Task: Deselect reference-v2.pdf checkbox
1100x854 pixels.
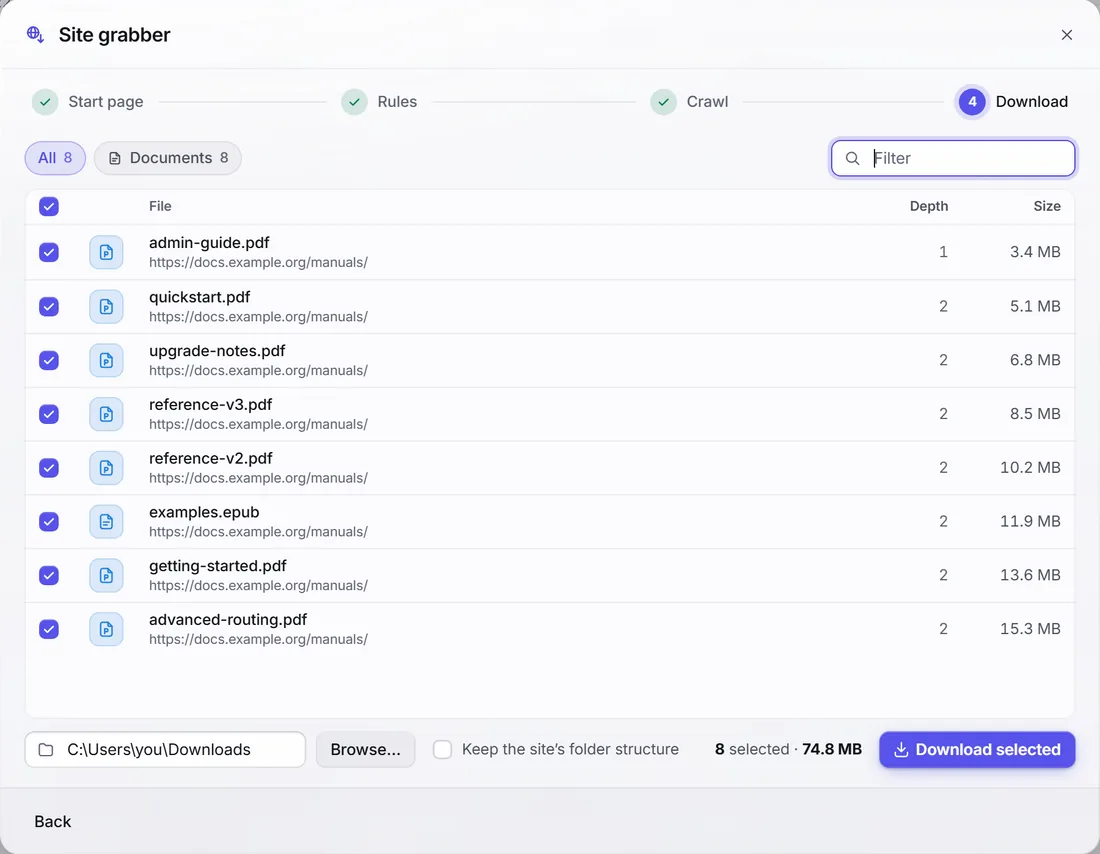Action: point(49,468)
